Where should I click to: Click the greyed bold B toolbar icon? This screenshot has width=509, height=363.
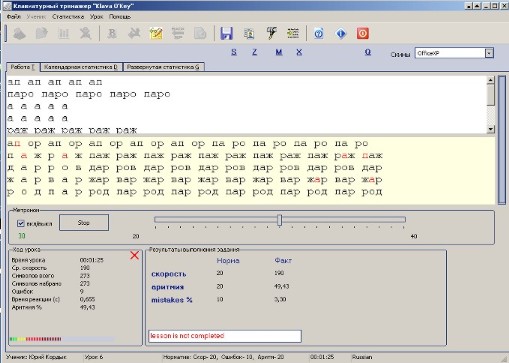click(112, 33)
